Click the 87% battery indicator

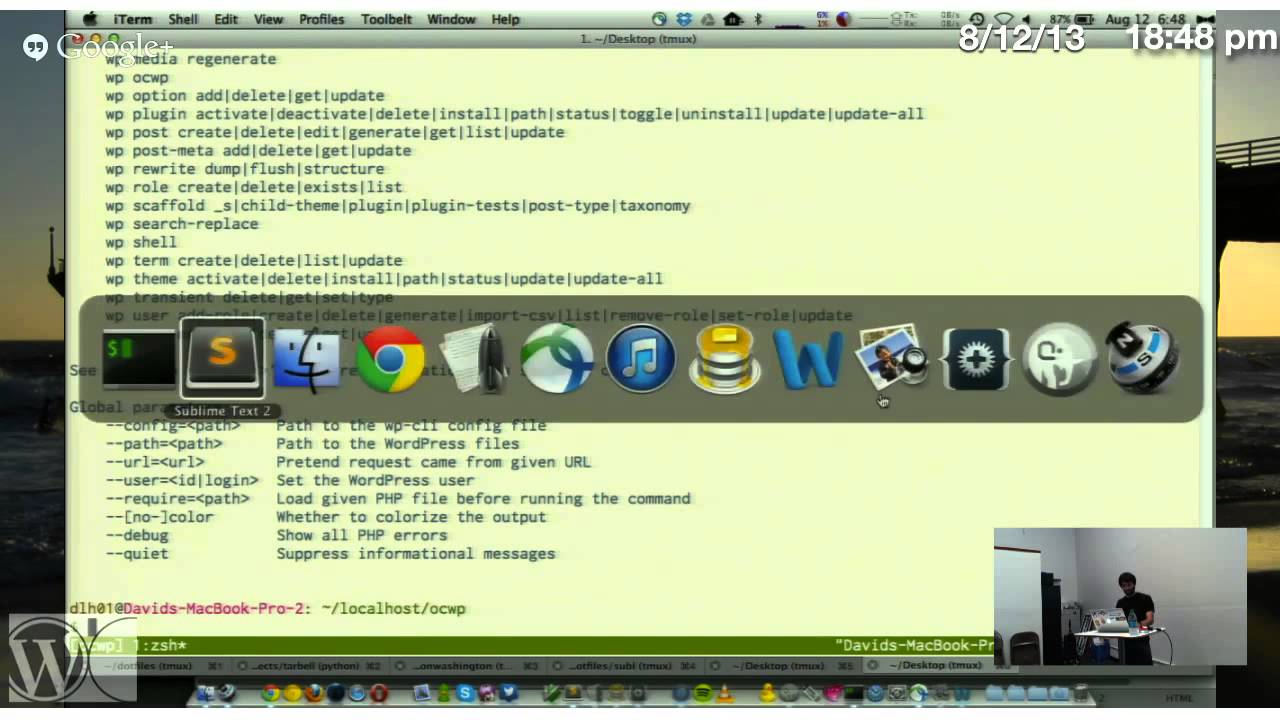pos(1070,19)
